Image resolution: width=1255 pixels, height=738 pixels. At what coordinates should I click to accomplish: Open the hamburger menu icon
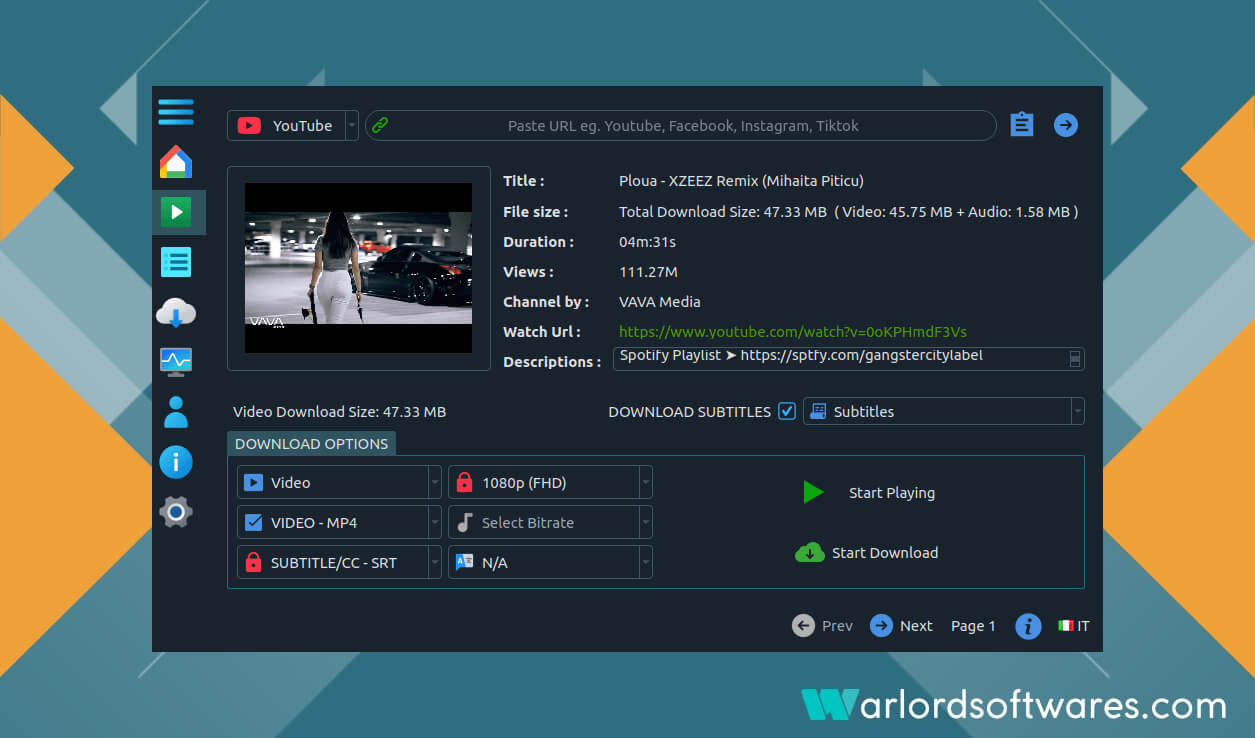point(176,112)
